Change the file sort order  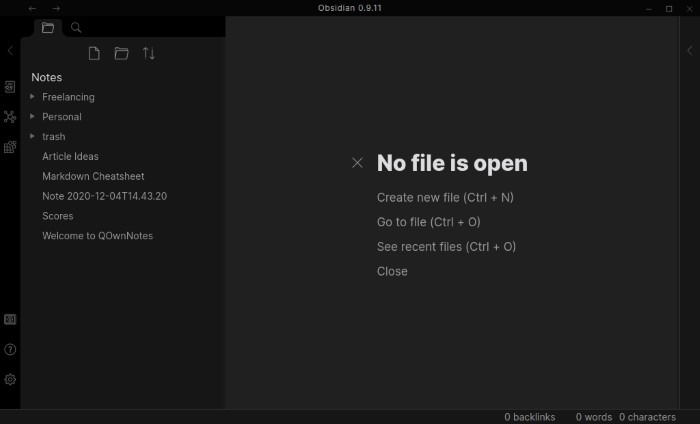click(x=148, y=53)
